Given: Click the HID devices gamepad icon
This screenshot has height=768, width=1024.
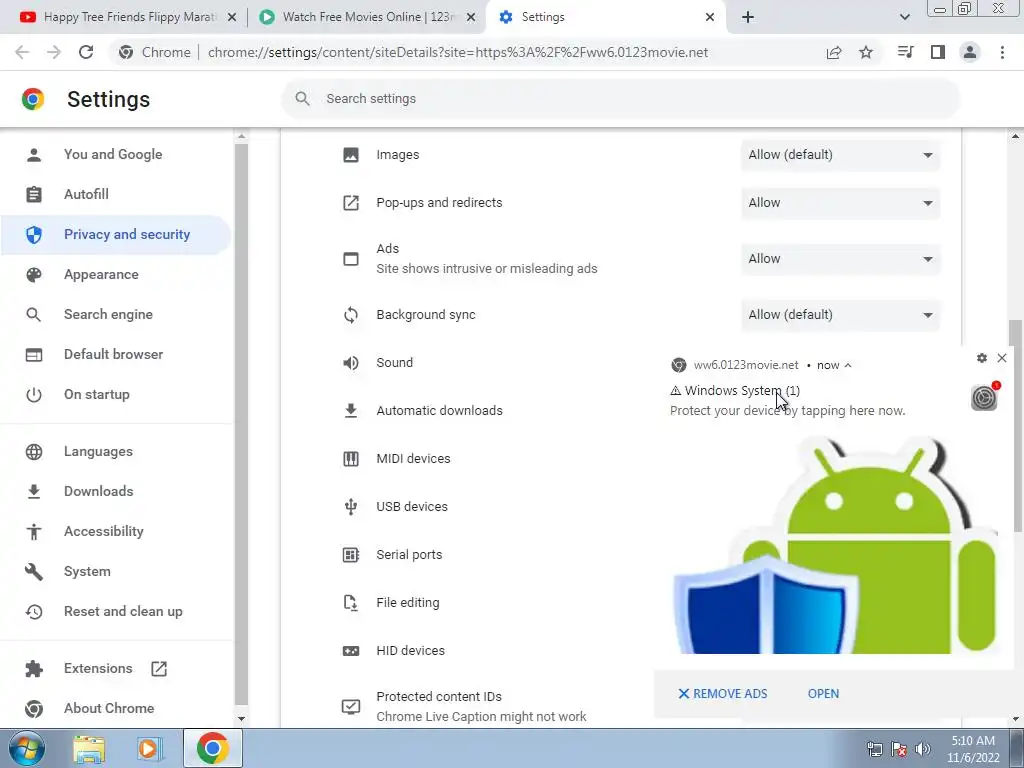Looking at the screenshot, I should click(351, 650).
